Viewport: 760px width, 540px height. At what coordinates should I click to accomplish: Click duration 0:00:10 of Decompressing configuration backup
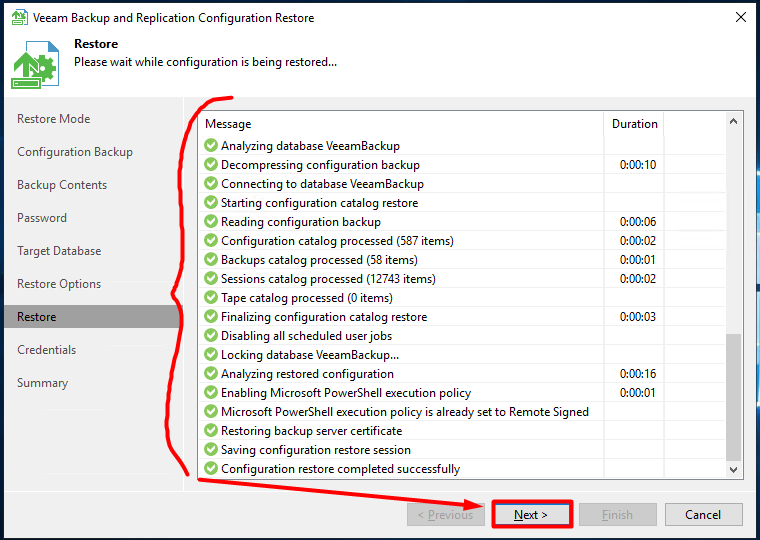tap(638, 165)
